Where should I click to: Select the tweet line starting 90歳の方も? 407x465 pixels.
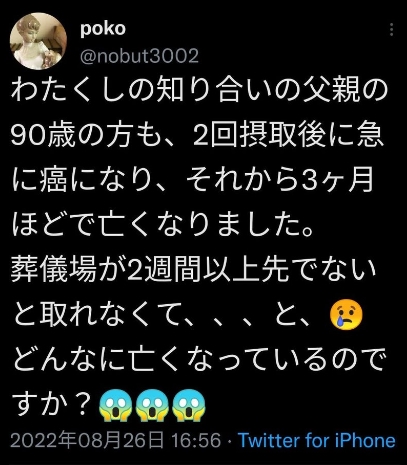coord(197,137)
